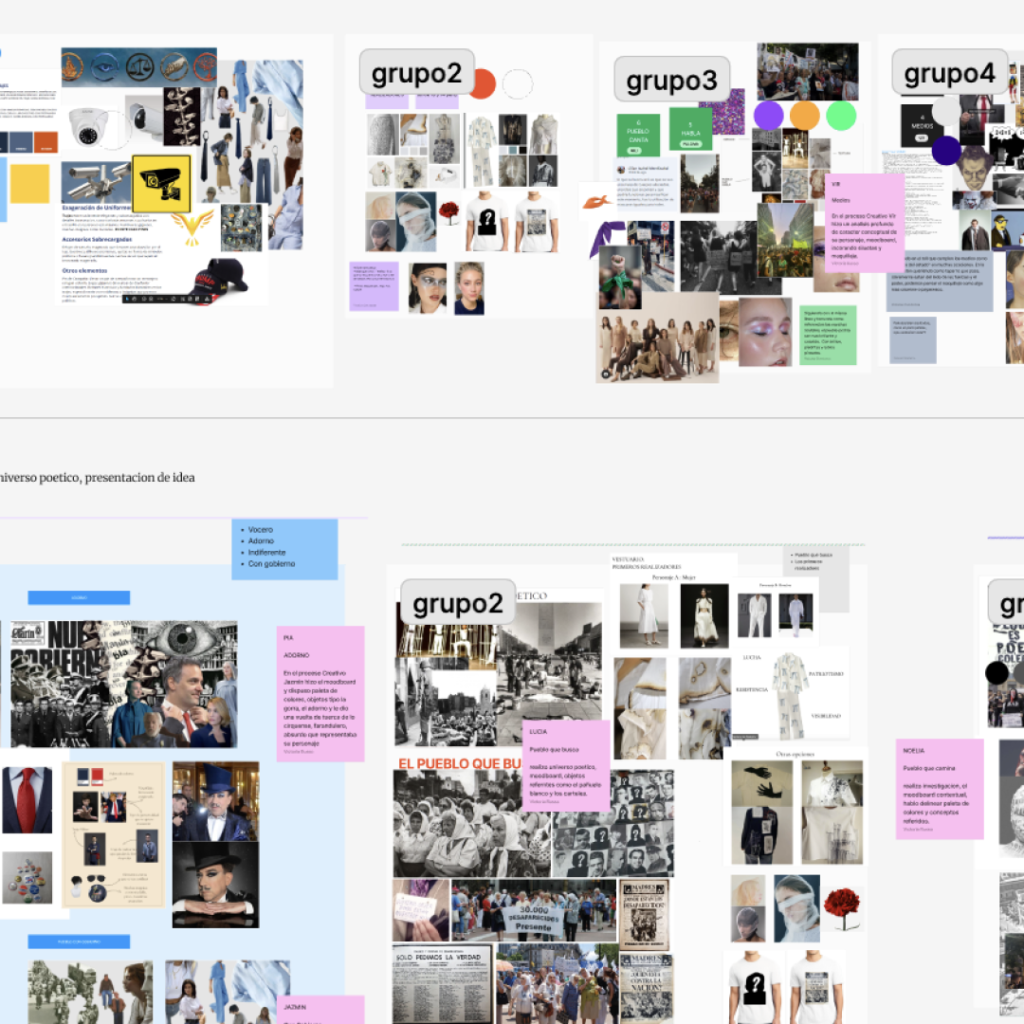Viewport: 1024px width, 1024px height.
Task: Select the purple scarf image
Action: (606, 238)
